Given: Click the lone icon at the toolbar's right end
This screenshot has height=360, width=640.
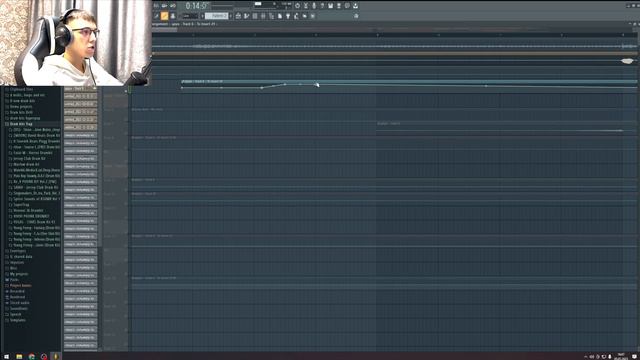Looking at the screenshot, I should 356,16.
